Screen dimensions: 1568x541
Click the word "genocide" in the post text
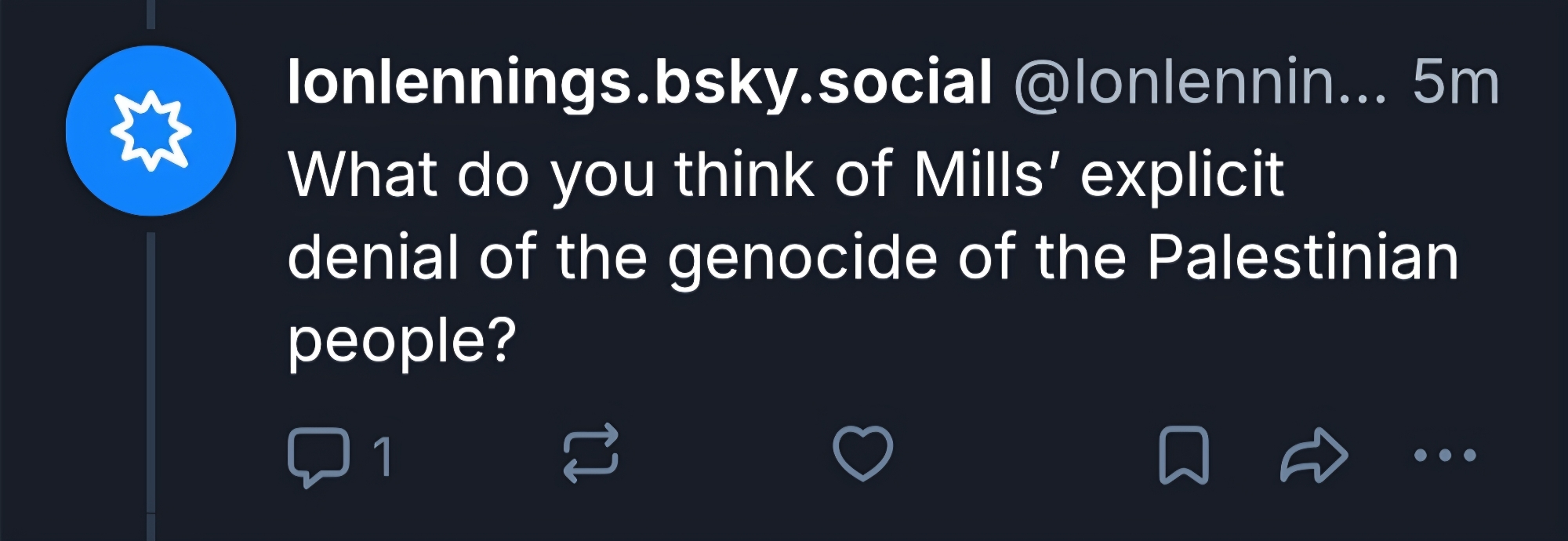802,258
